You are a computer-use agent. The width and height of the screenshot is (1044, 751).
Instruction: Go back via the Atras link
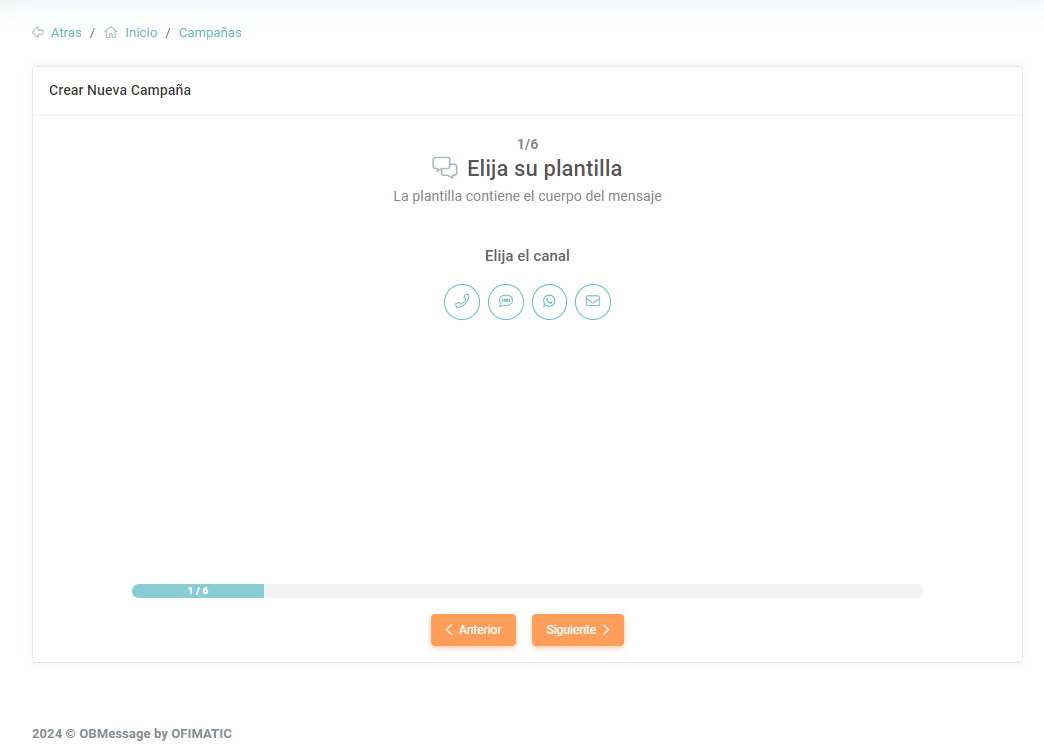point(66,33)
